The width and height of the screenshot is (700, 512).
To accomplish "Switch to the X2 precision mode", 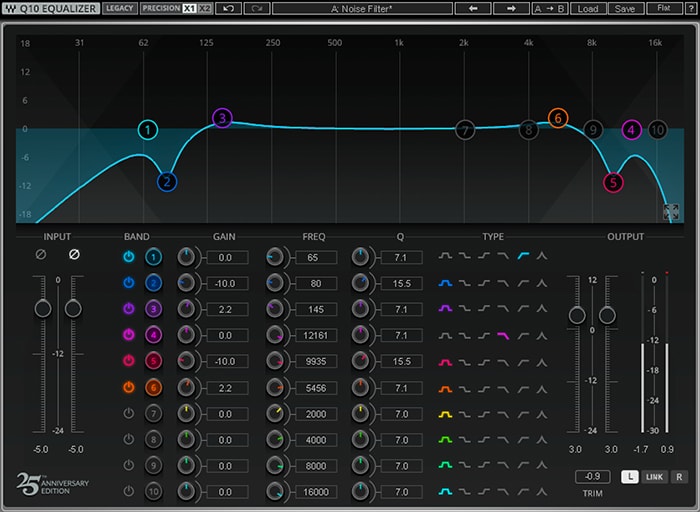I will point(205,8).
